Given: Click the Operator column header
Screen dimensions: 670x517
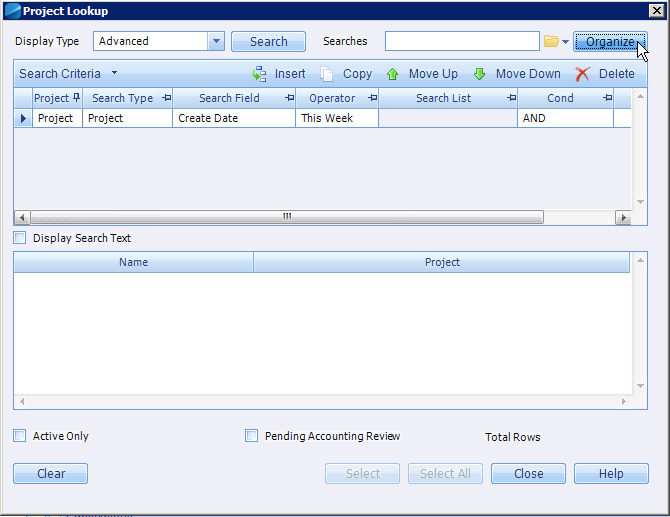Looking at the screenshot, I should tap(337, 98).
